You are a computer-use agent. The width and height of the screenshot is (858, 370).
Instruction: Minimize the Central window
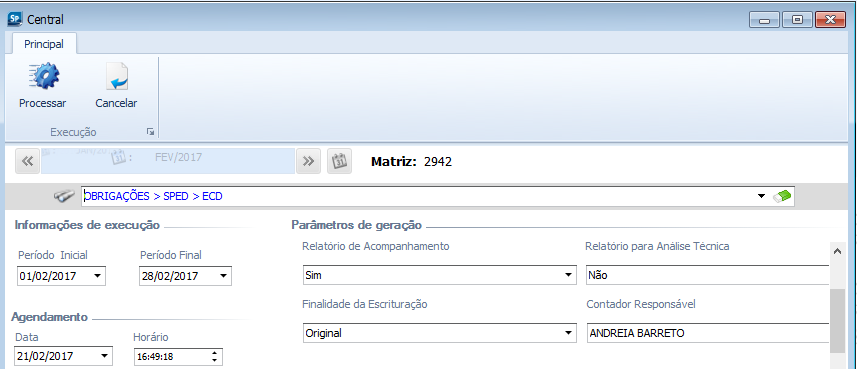764,20
